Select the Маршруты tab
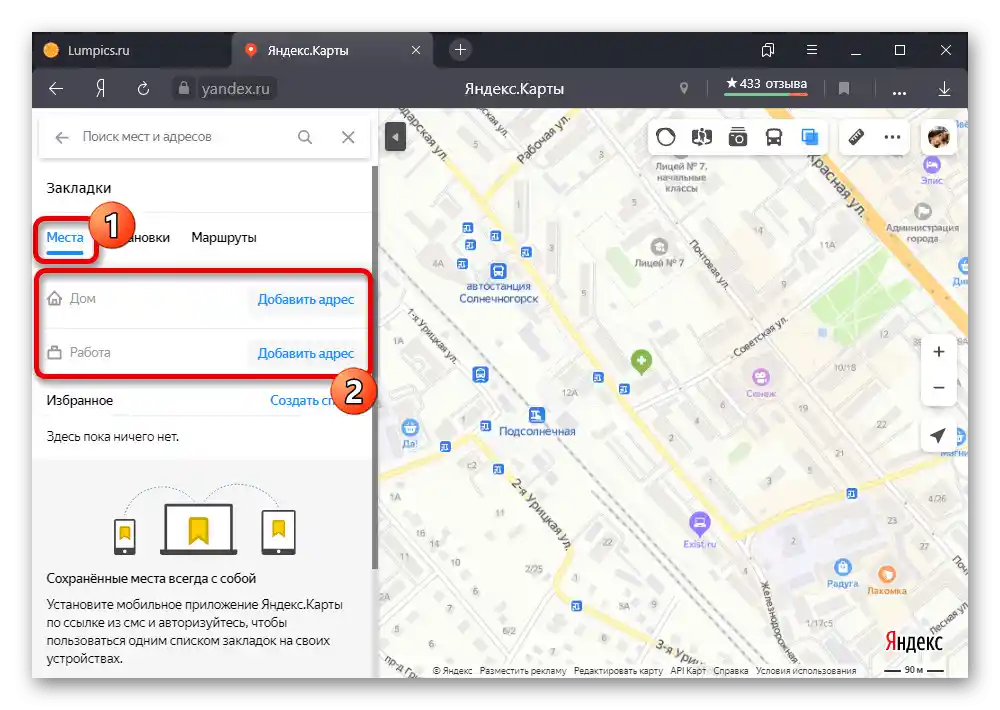Viewport: 1000px width, 710px height. click(224, 237)
